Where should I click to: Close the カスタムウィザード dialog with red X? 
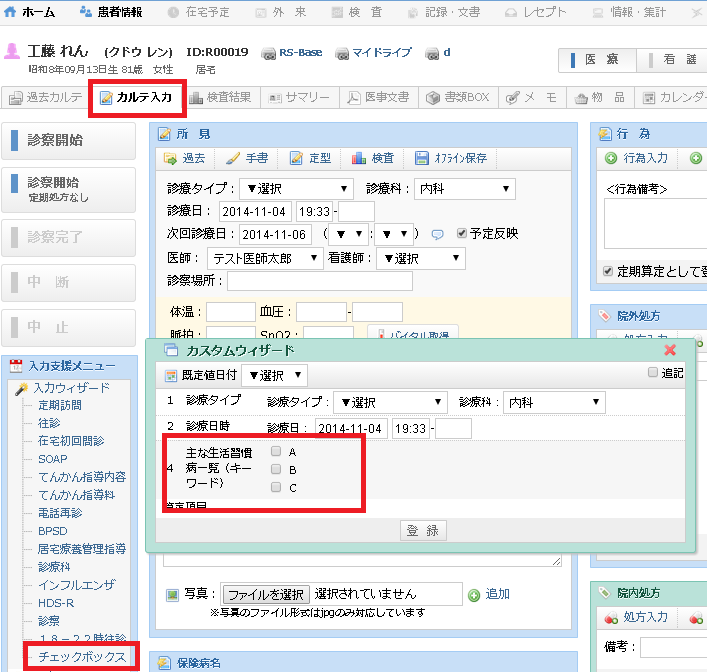[670, 350]
